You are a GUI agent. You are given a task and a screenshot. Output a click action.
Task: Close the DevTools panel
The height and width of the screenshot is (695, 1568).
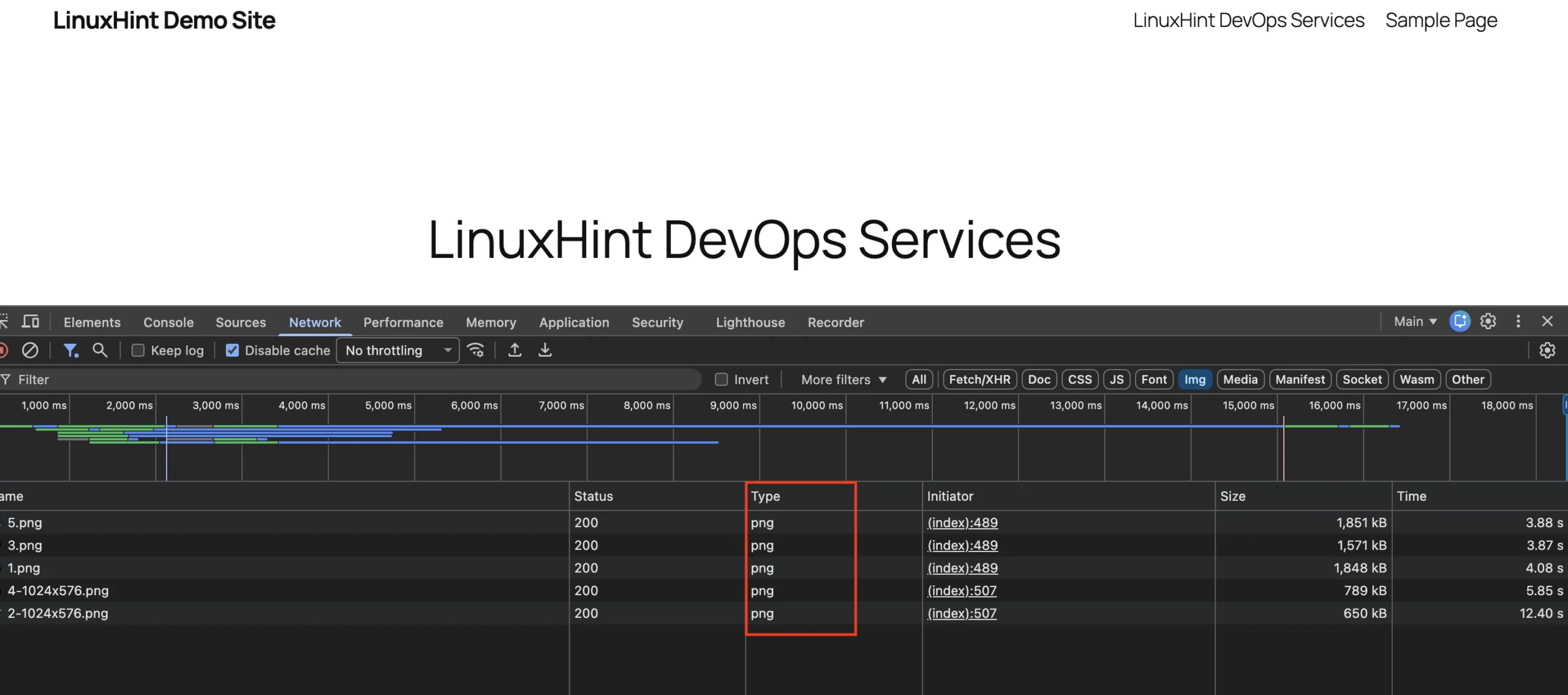[x=1547, y=321]
